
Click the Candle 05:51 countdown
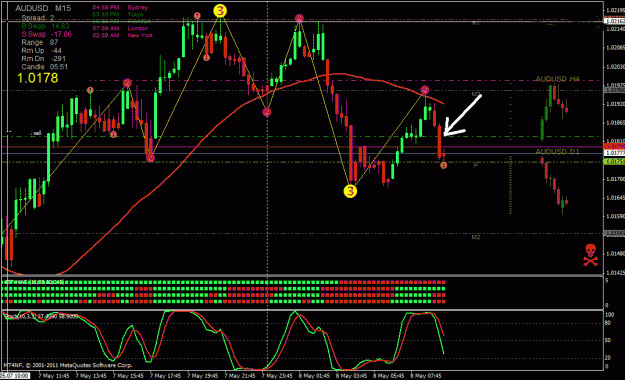click(x=44, y=67)
